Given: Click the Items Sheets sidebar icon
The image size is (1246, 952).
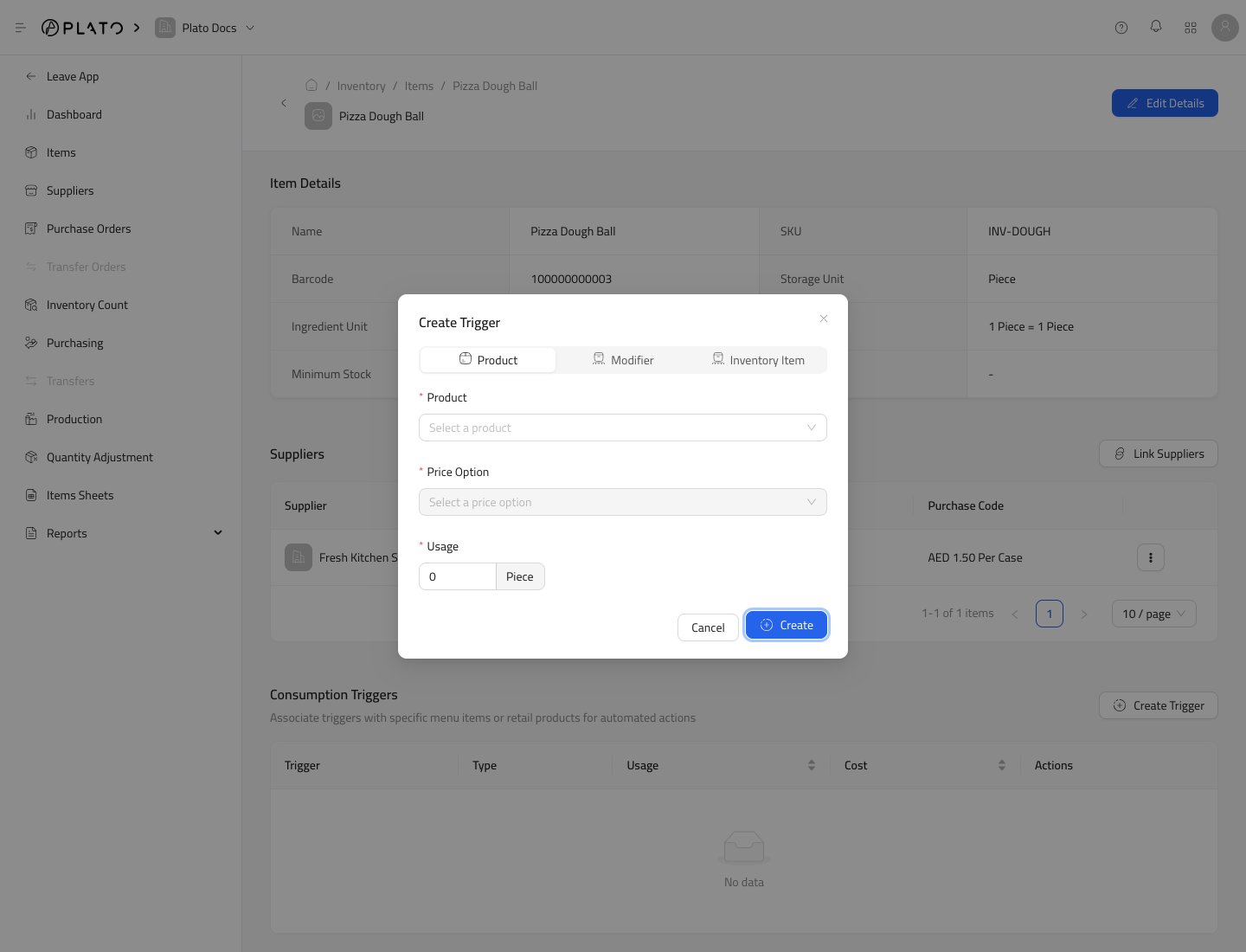Looking at the screenshot, I should [31, 495].
